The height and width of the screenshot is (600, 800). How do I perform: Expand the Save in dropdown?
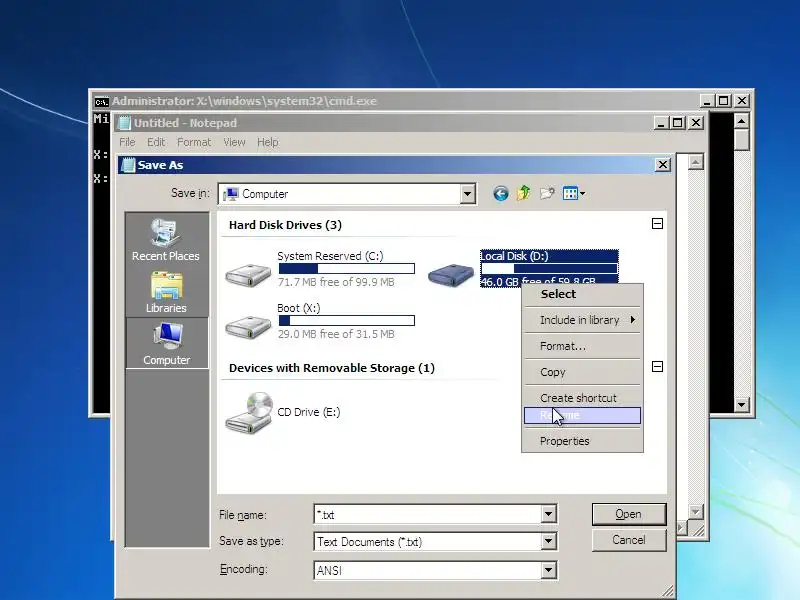point(467,194)
